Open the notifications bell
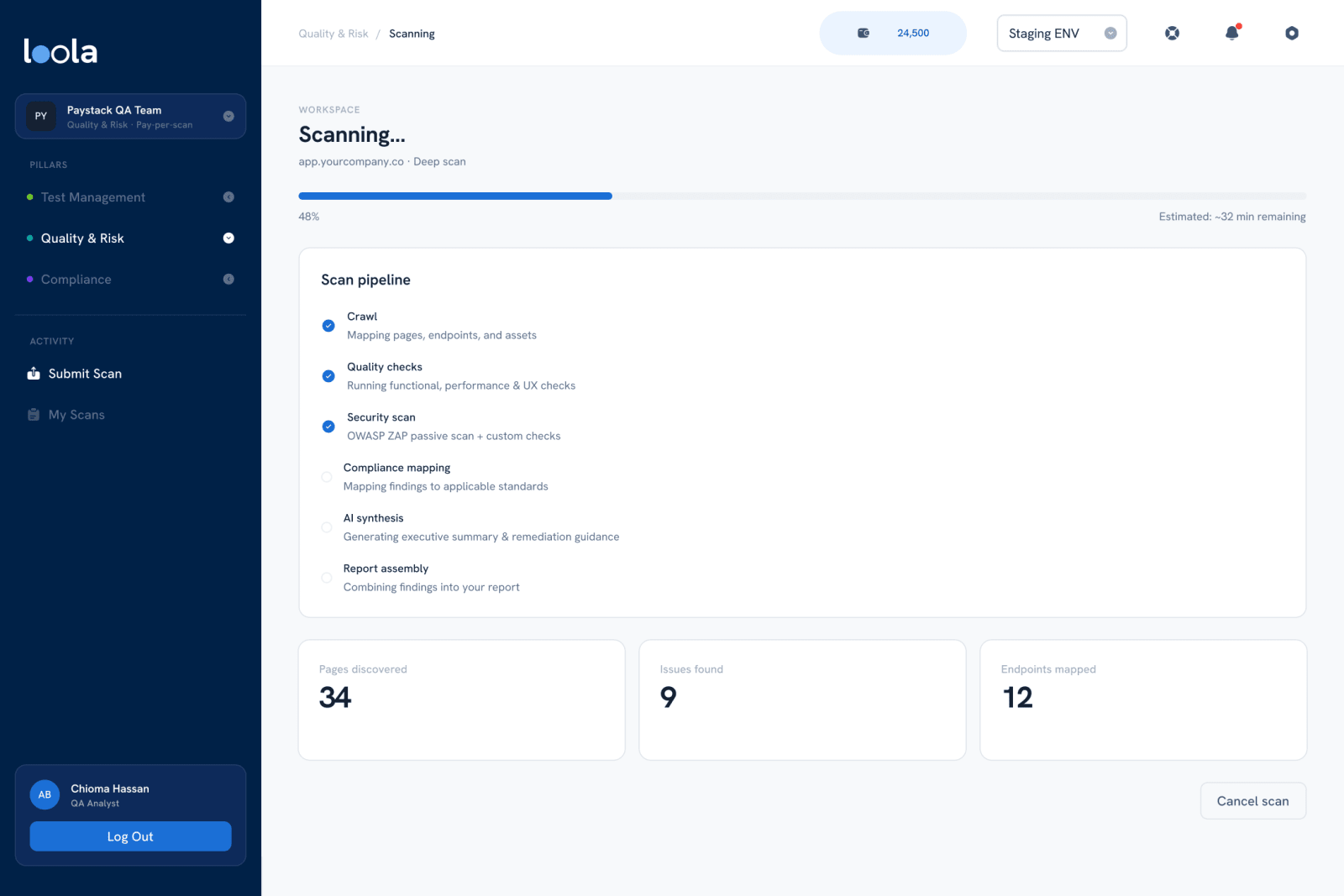 pos(1232,33)
